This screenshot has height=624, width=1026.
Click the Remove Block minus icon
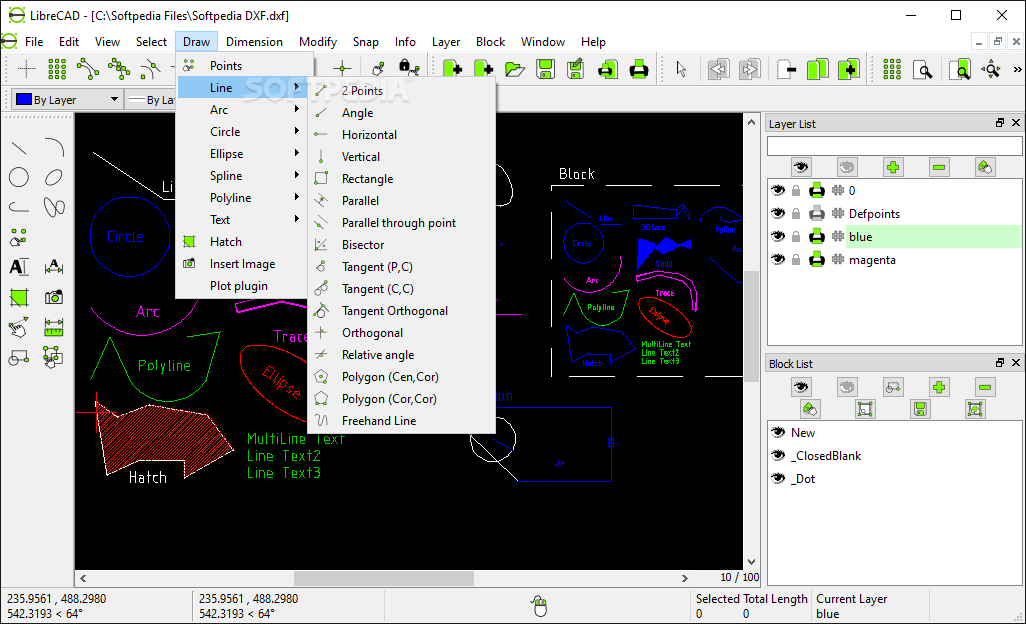click(985, 387)
